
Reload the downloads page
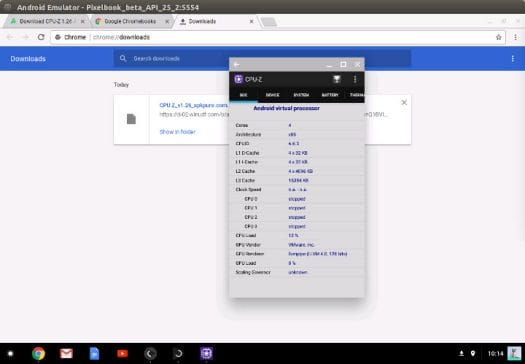pos(41,37)
